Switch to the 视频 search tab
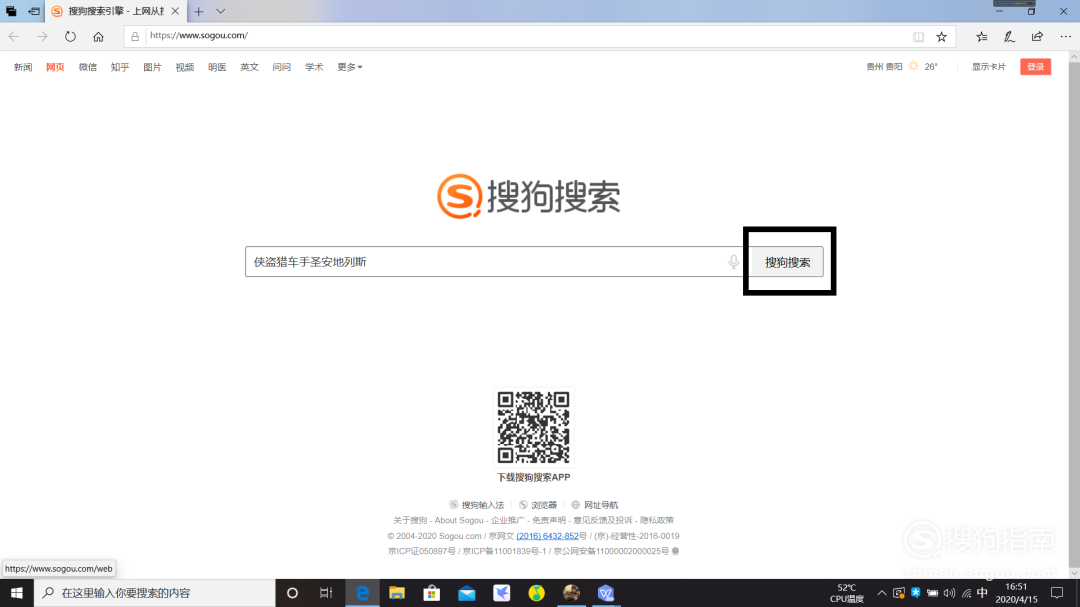1080x607 pixels. pos(185,67)
